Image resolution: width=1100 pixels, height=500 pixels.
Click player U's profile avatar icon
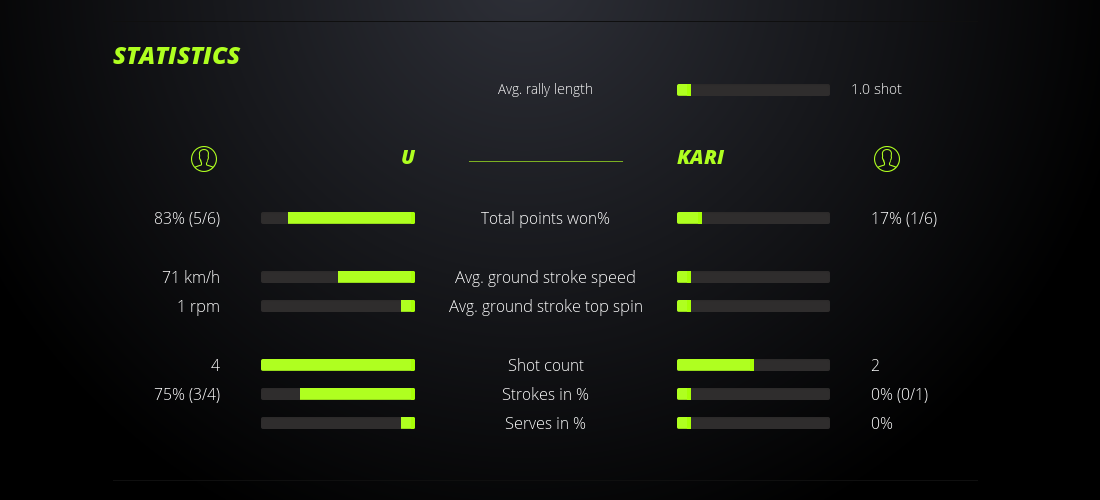point(204,158)
